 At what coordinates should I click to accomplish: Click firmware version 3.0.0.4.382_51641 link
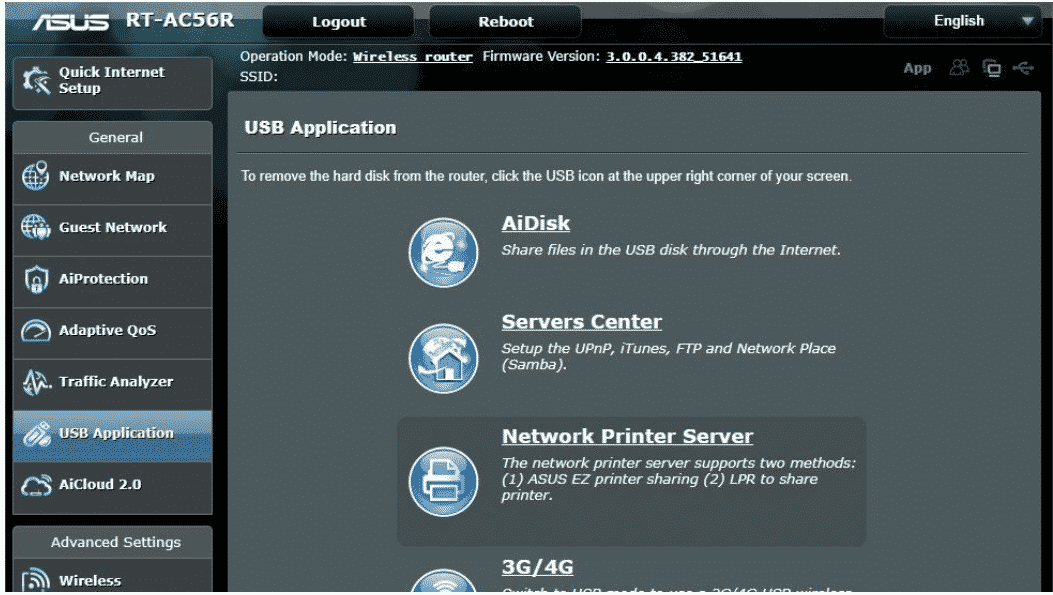(674, 57)
